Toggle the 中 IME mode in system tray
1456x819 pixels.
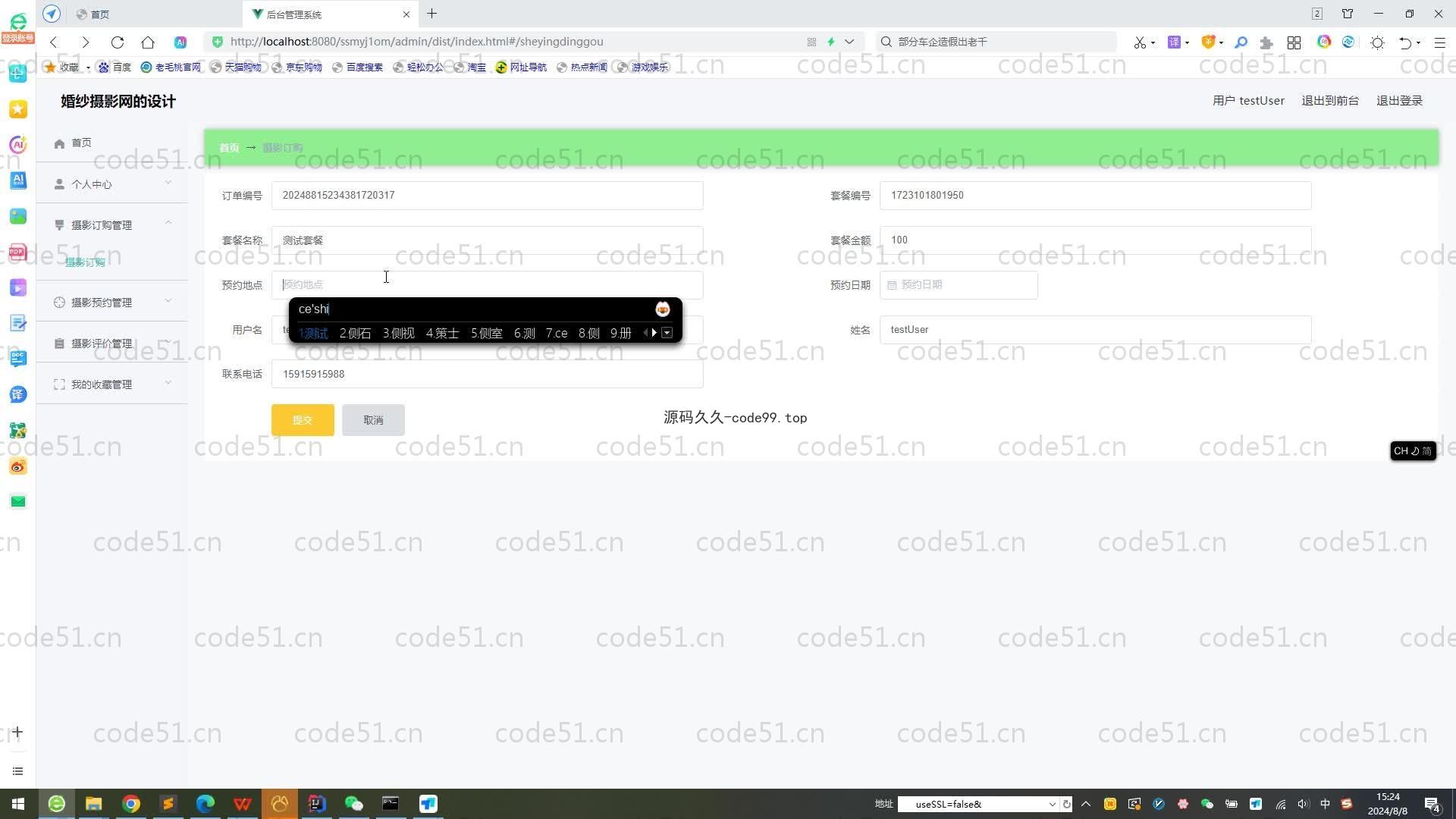1325,804
